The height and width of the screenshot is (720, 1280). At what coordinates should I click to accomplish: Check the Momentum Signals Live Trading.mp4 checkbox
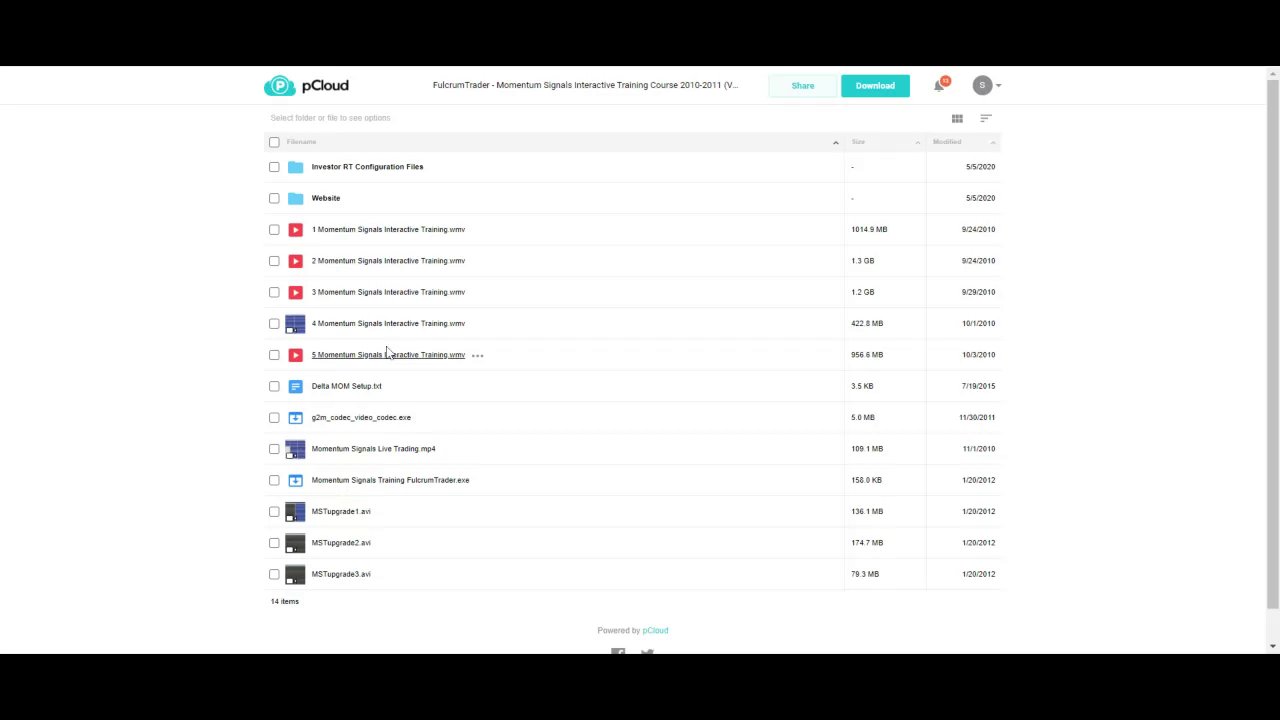coord(274,449)
